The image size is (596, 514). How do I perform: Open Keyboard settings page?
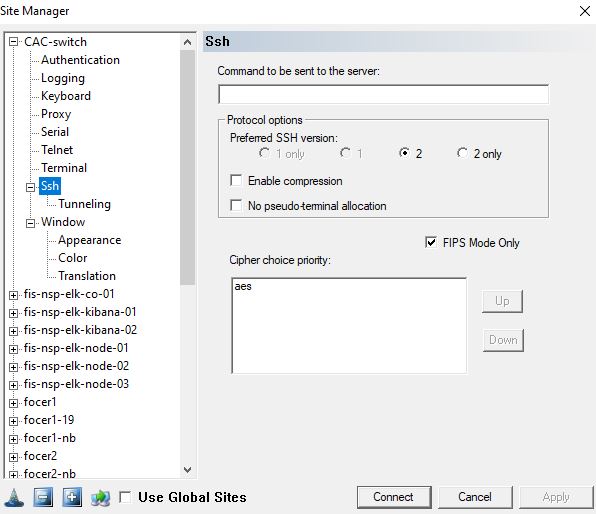(x=66, y=96)
